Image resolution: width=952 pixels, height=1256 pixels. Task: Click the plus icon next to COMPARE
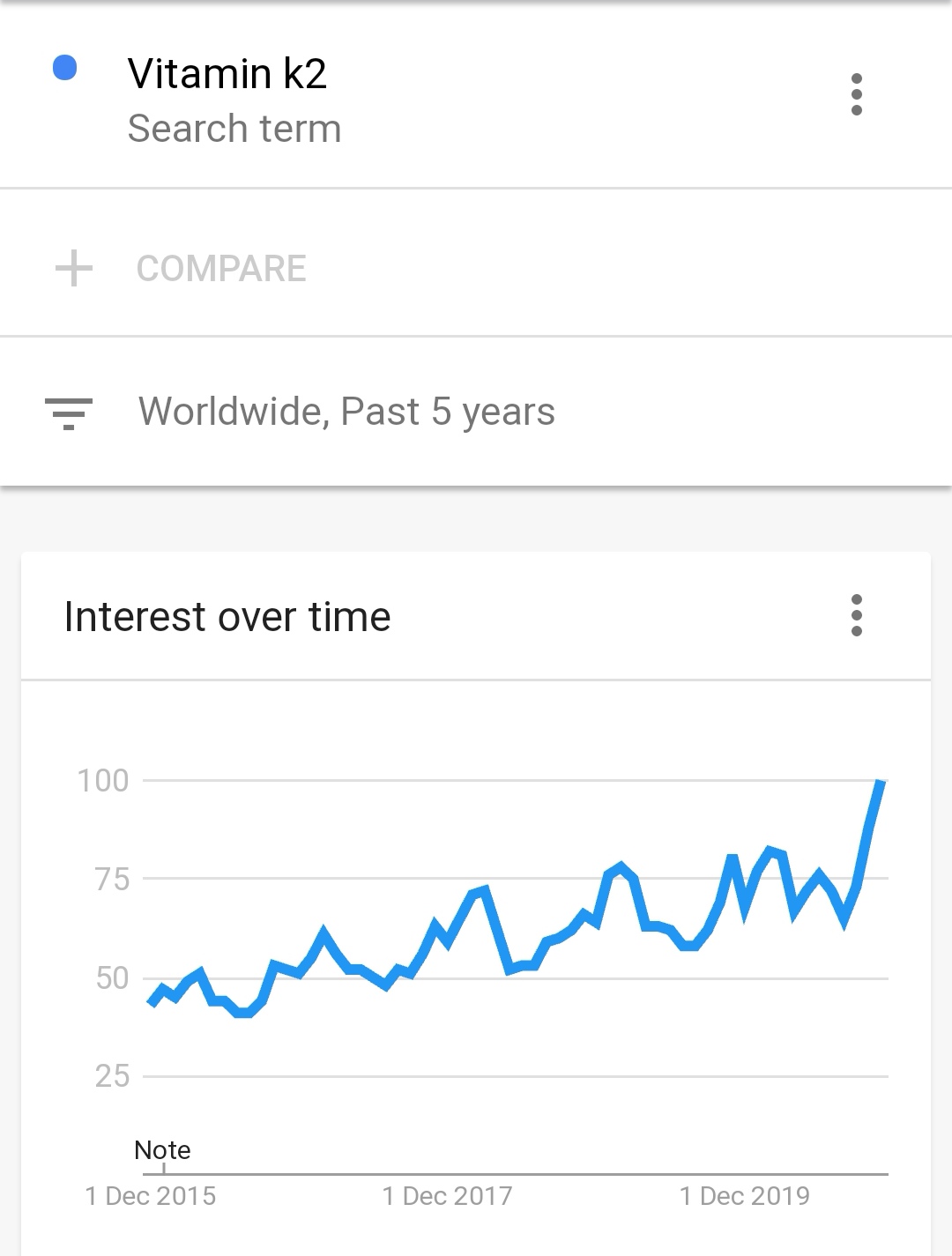pyautogui.click(x=74, y=268)
